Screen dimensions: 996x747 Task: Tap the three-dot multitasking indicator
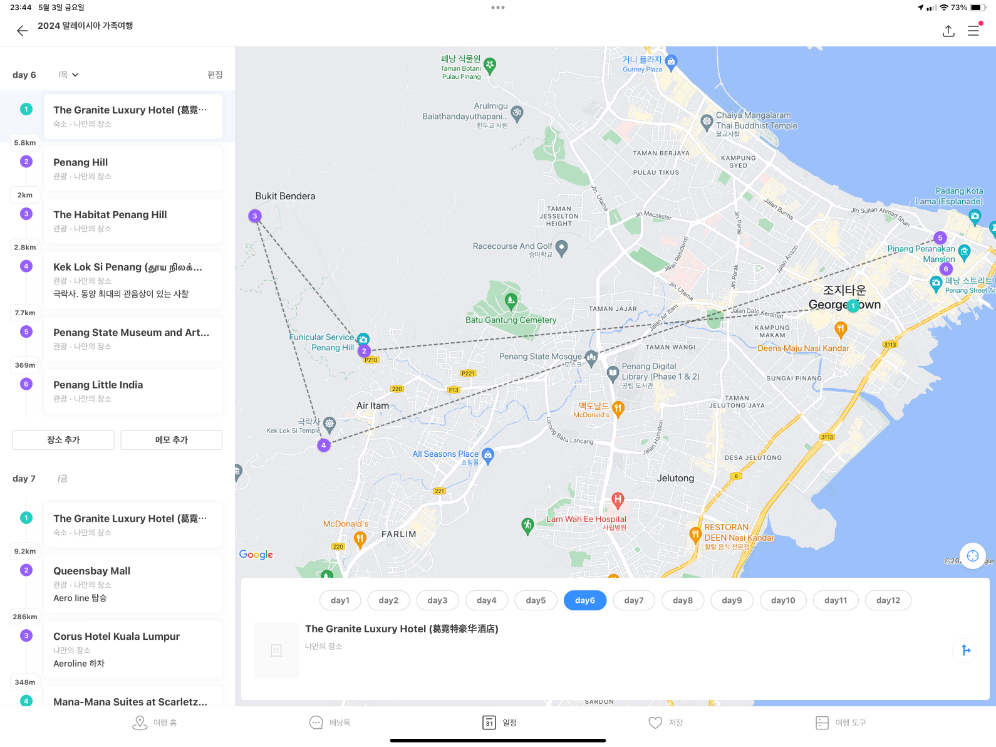click(498, 8)
